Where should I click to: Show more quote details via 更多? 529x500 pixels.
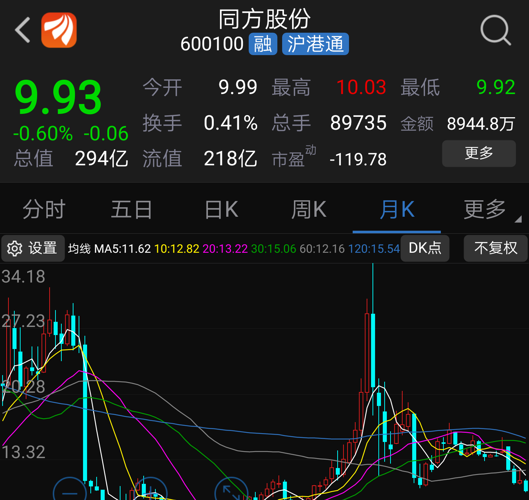tap(479, 154)
